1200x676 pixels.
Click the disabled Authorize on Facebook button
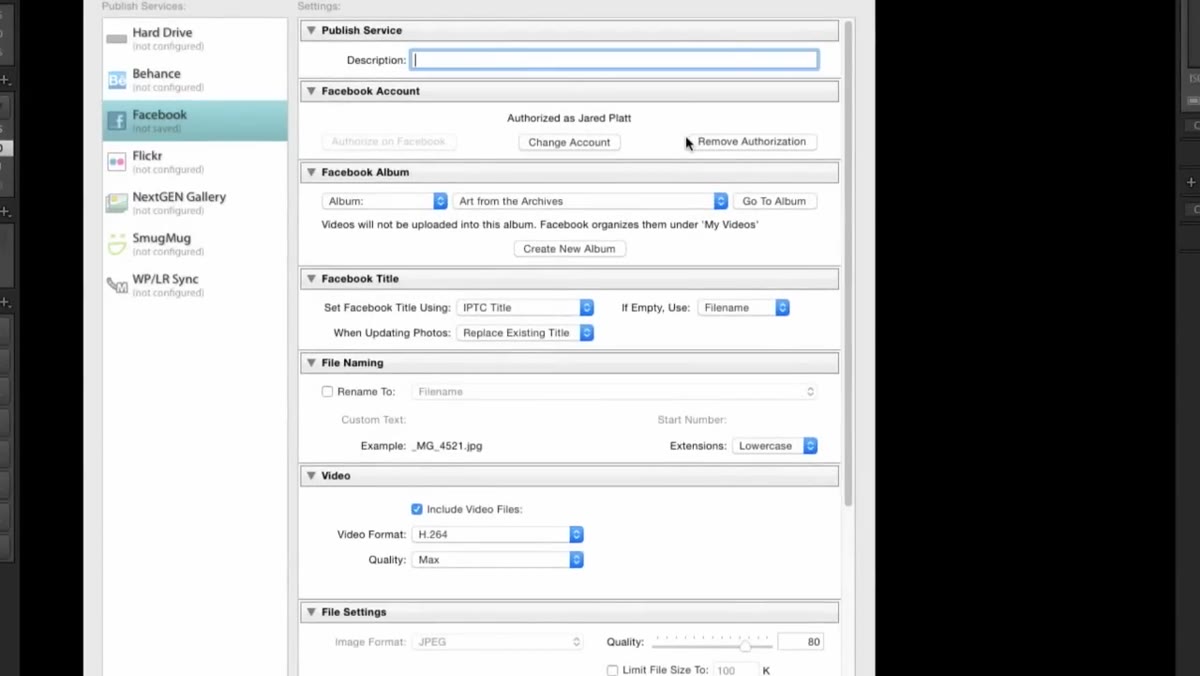point(388,142)
